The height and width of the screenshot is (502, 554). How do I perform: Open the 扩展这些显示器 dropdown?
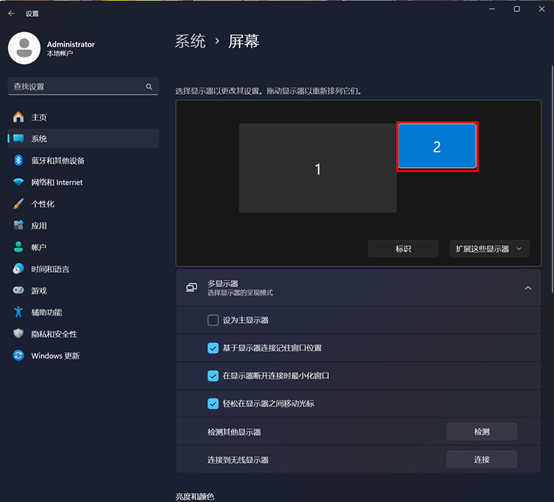click(x=489, y=249)
